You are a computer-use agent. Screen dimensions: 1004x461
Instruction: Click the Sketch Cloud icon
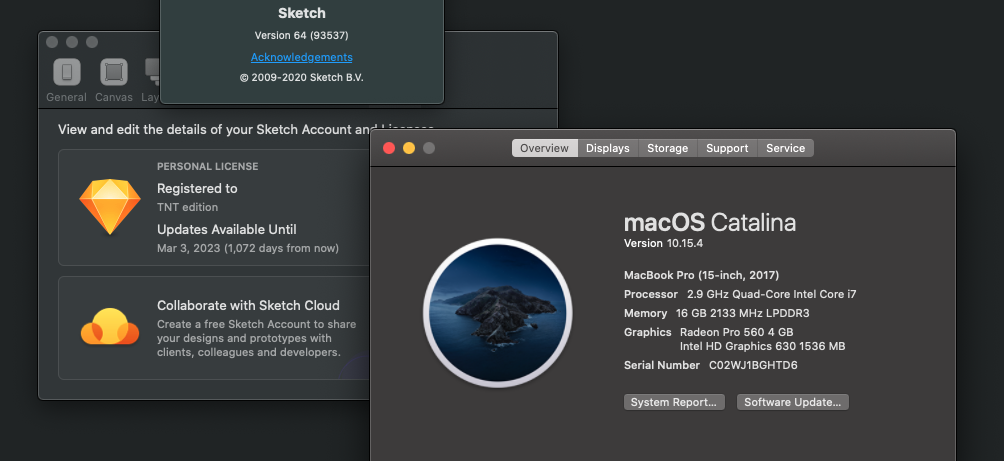[109, 327]
